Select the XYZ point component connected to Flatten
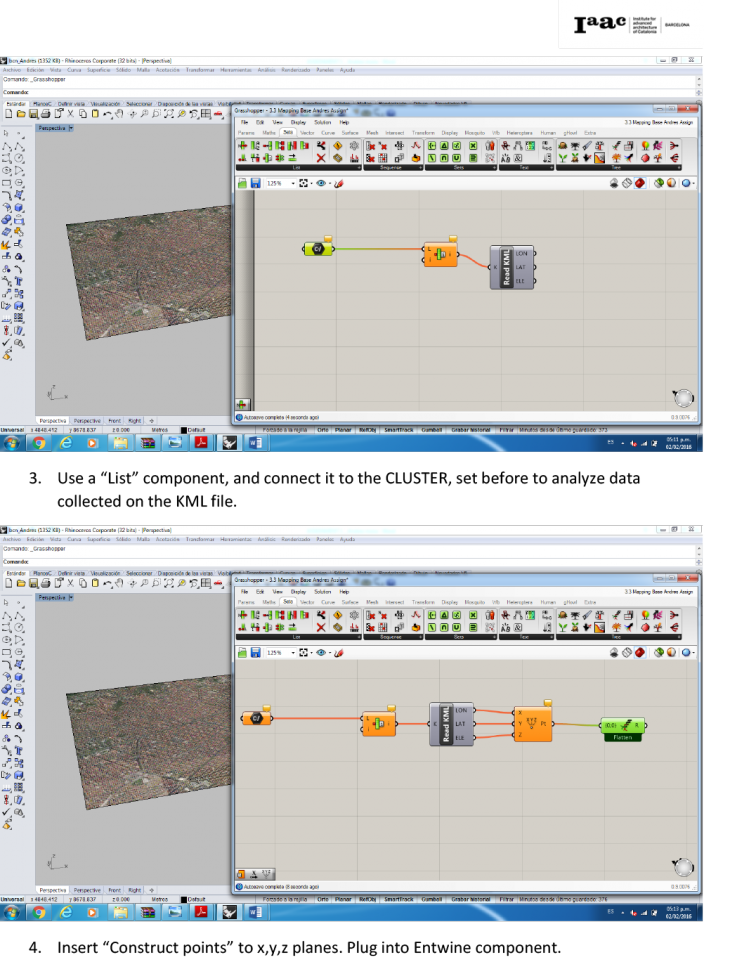Viewport: 730px width, 962px height. [533, 724]
